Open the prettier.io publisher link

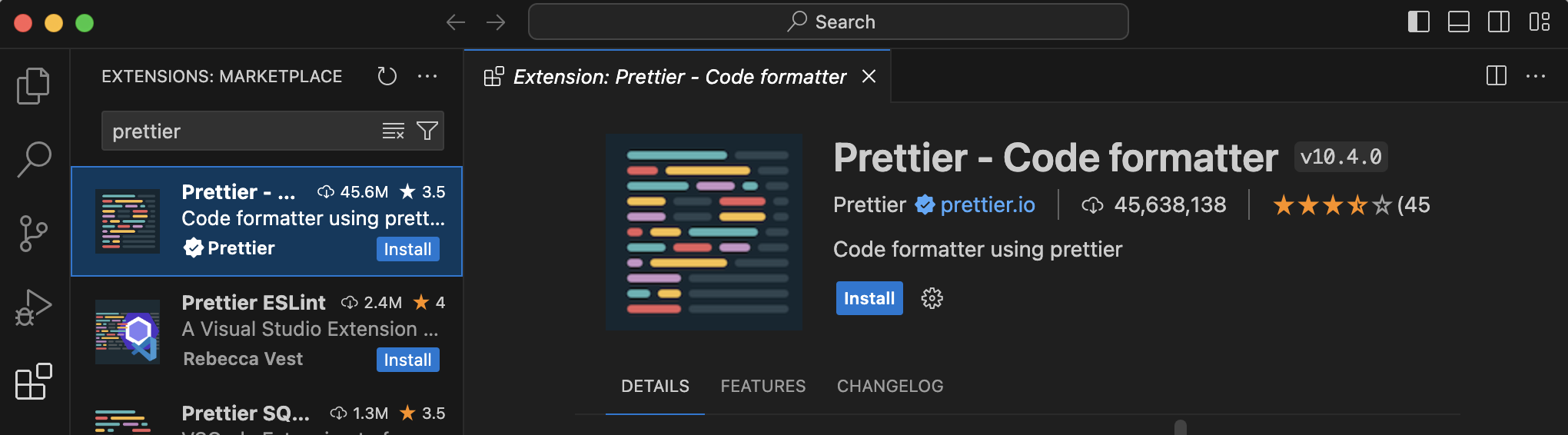[988, 204]
